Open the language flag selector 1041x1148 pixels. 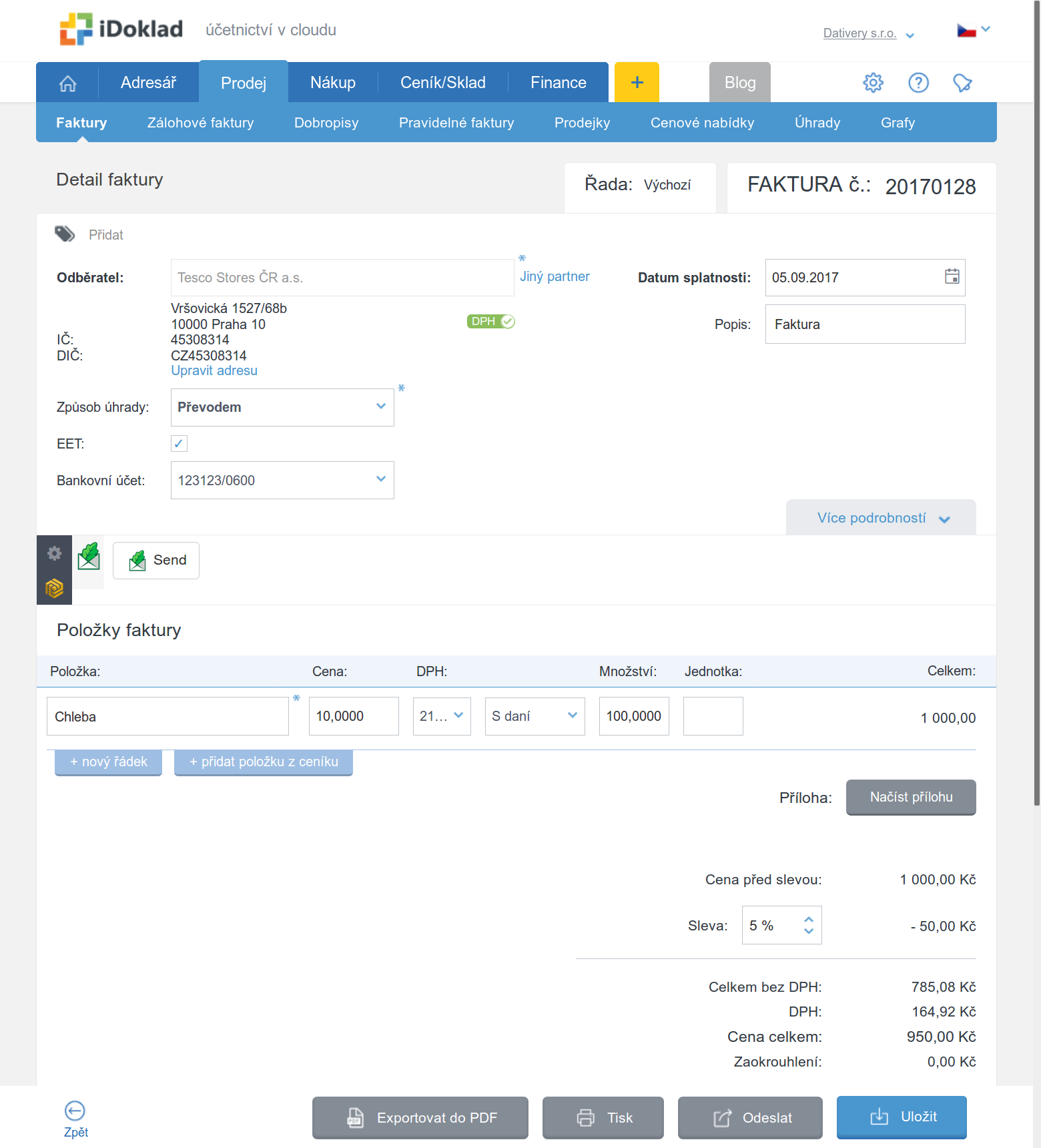pos(973,31)
